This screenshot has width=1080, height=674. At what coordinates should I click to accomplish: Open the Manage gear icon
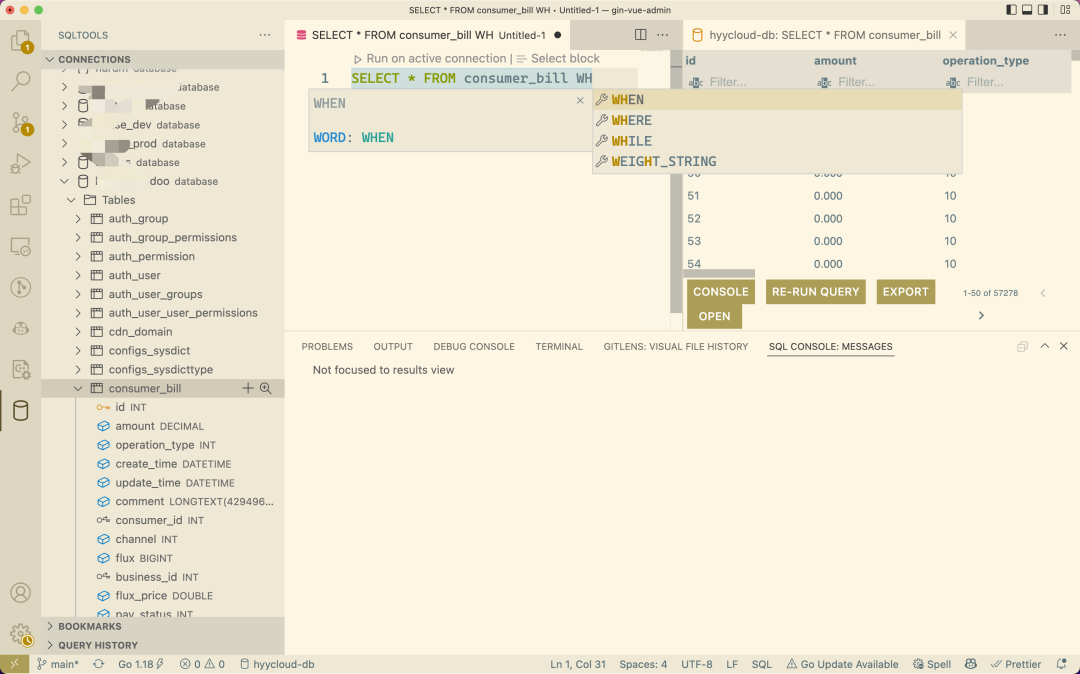(20, 634)
